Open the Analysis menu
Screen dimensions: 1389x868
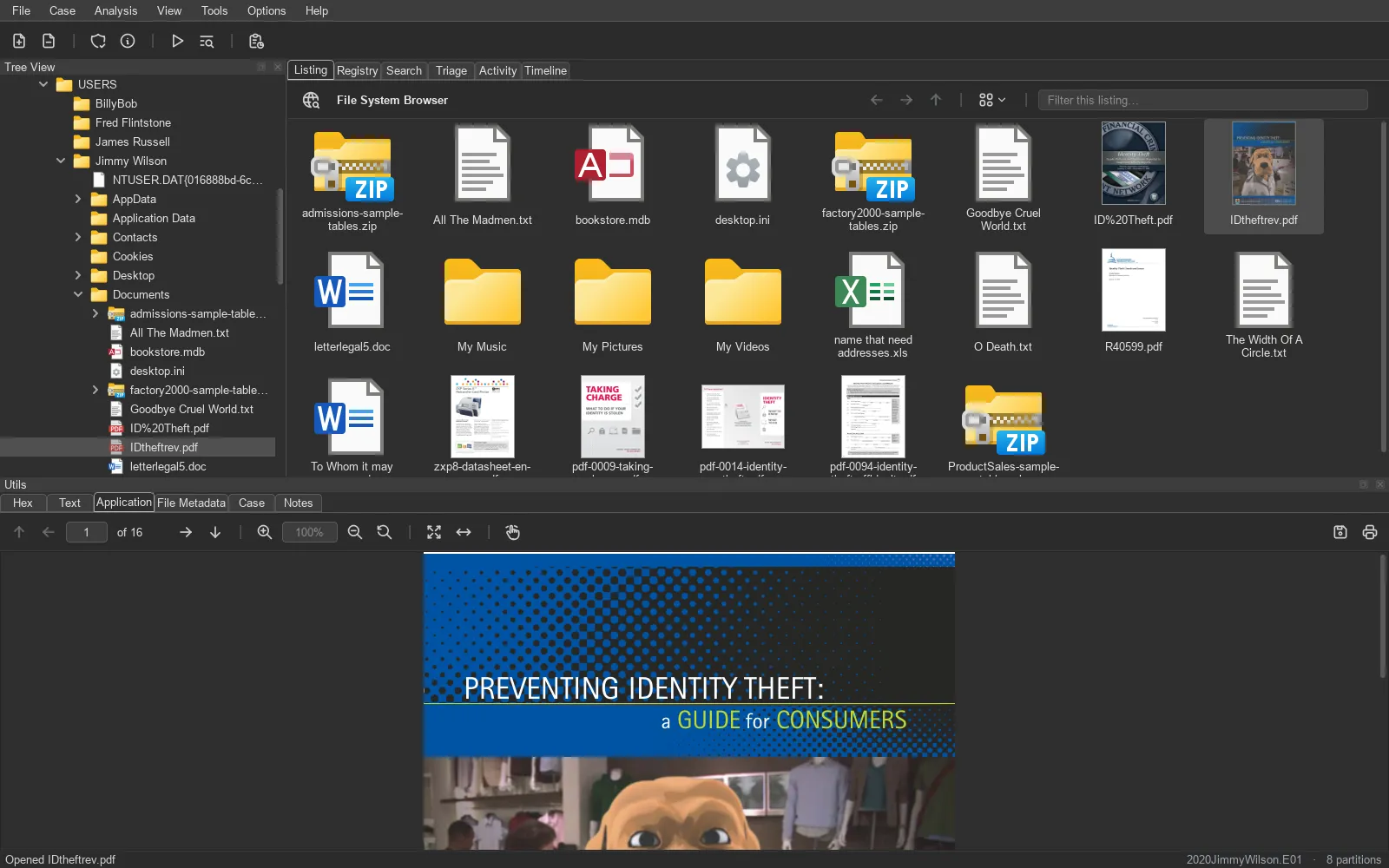(x=115, y=10)
